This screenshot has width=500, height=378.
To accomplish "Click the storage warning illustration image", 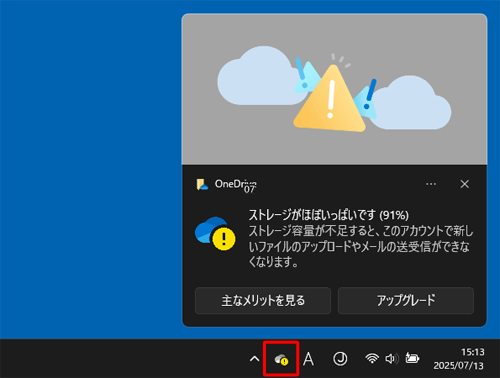I will tap(334, 89).
